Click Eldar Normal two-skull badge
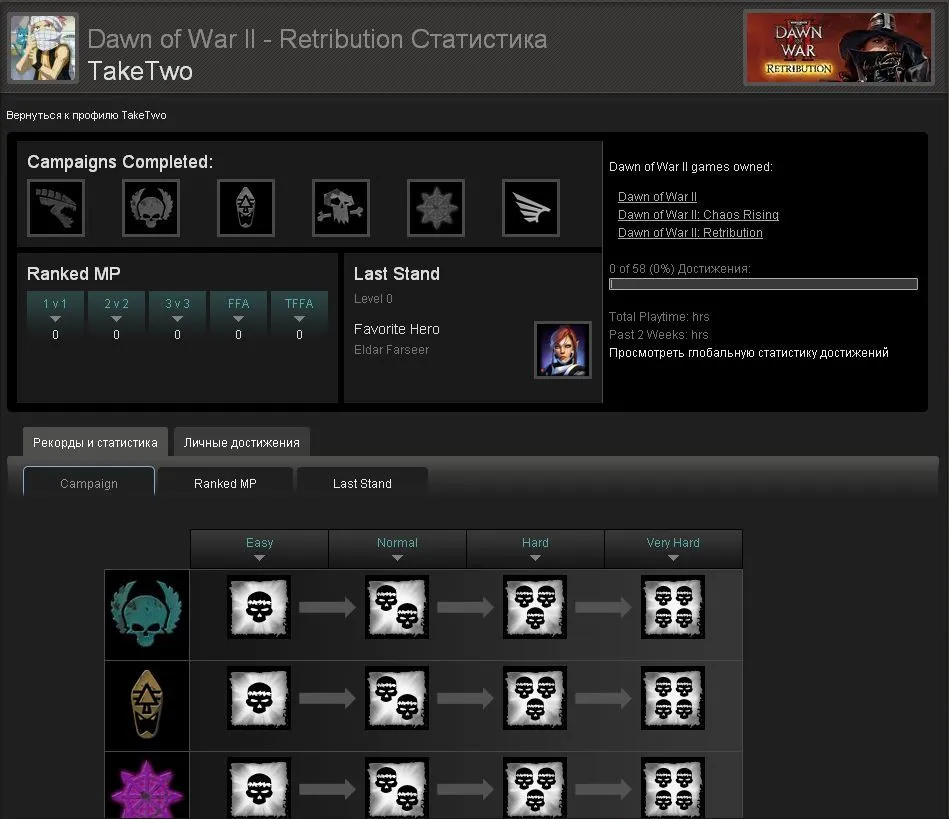The height and width of the screenshot is (819, 949). 397,698
